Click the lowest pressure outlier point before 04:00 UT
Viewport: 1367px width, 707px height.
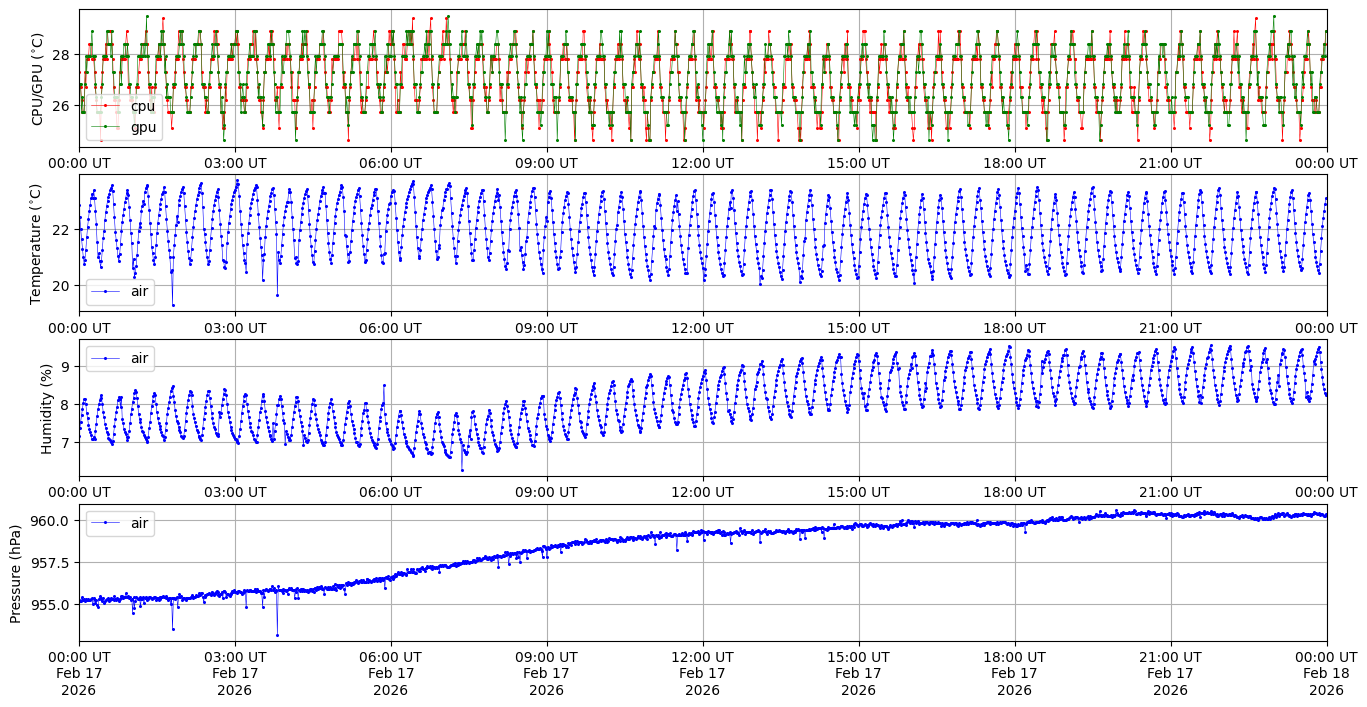pyautogui.click(x=277, y=635)
